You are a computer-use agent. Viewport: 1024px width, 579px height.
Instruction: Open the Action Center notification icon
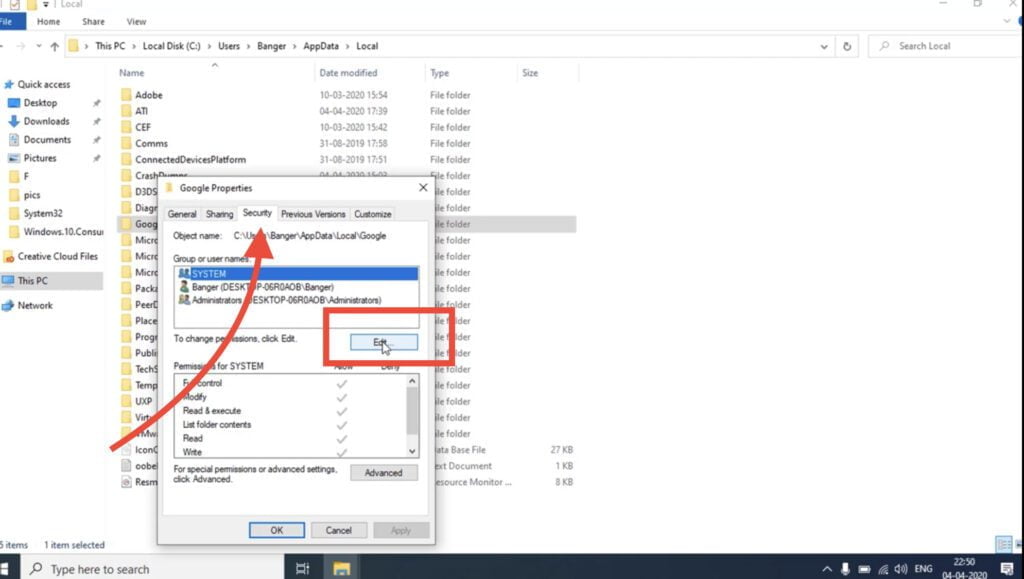[1008, 567]
